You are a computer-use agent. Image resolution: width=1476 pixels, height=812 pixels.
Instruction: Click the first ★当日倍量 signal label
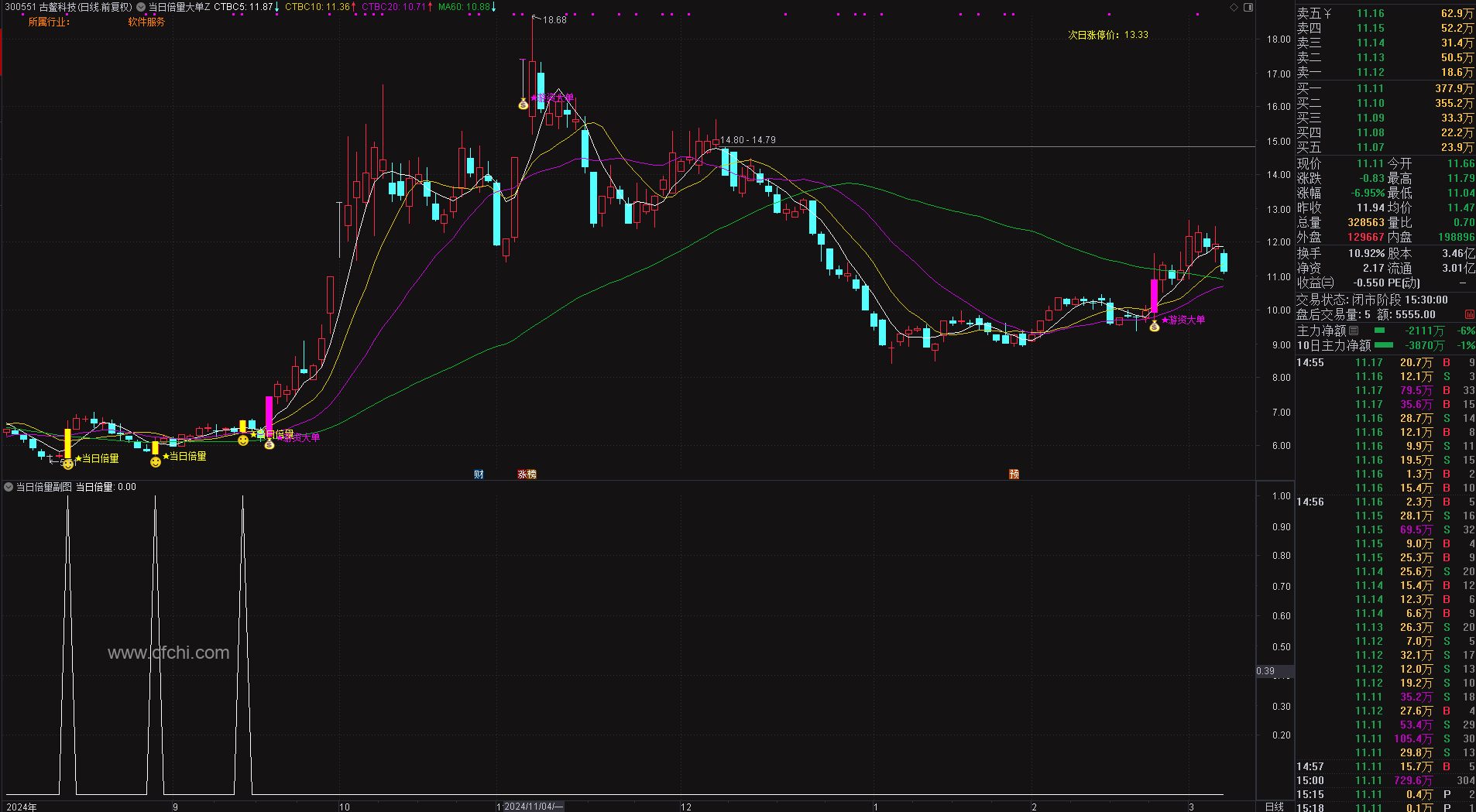click(97, 458)
